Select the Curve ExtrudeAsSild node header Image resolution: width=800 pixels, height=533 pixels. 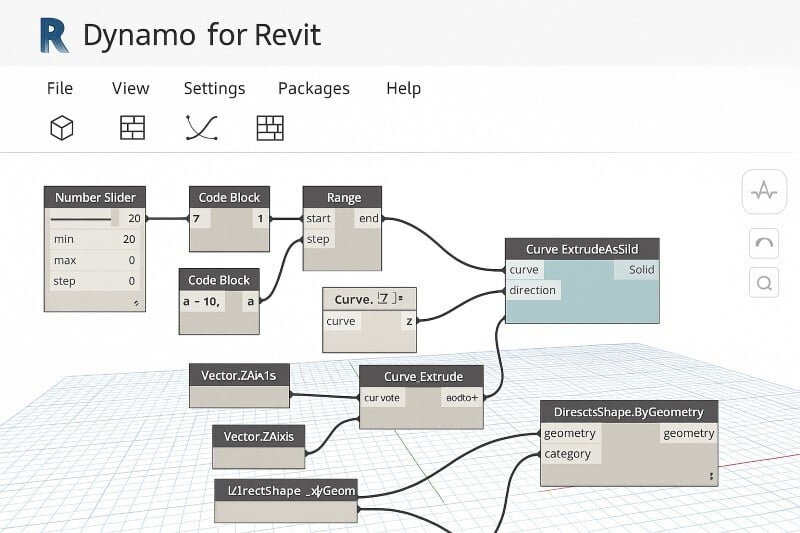tap(582, 249)
